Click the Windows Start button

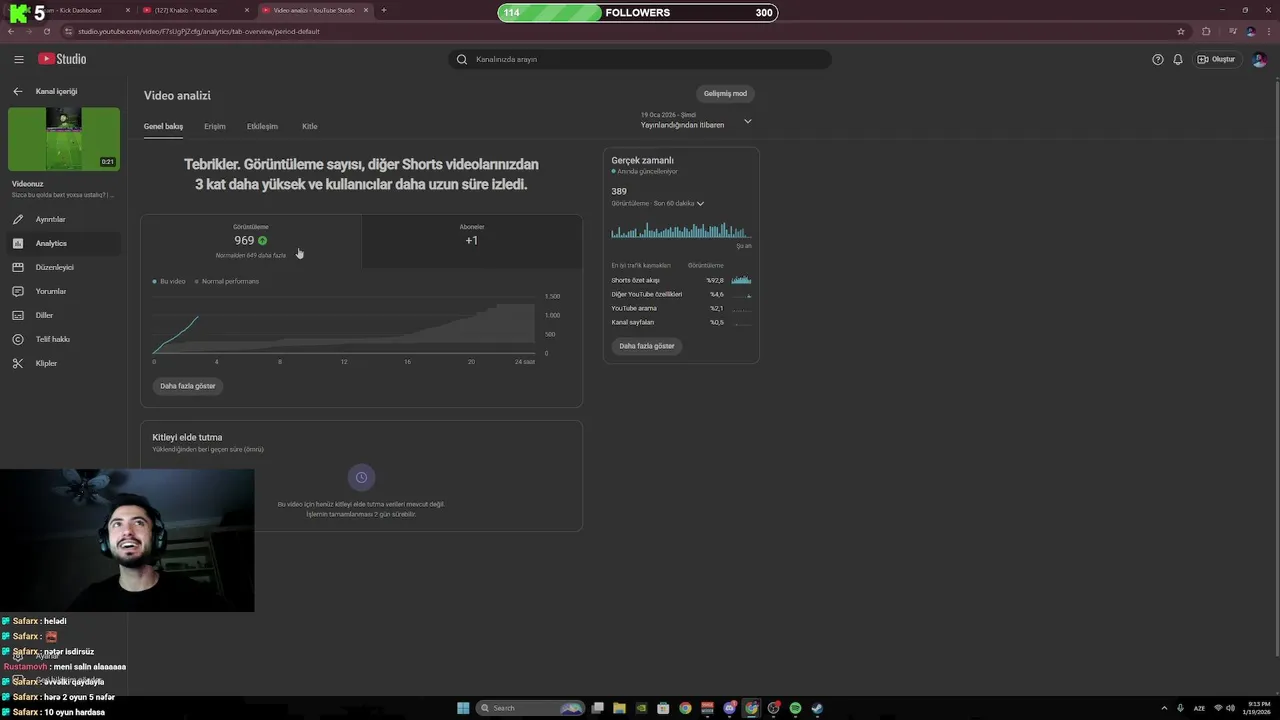point(463,708)
